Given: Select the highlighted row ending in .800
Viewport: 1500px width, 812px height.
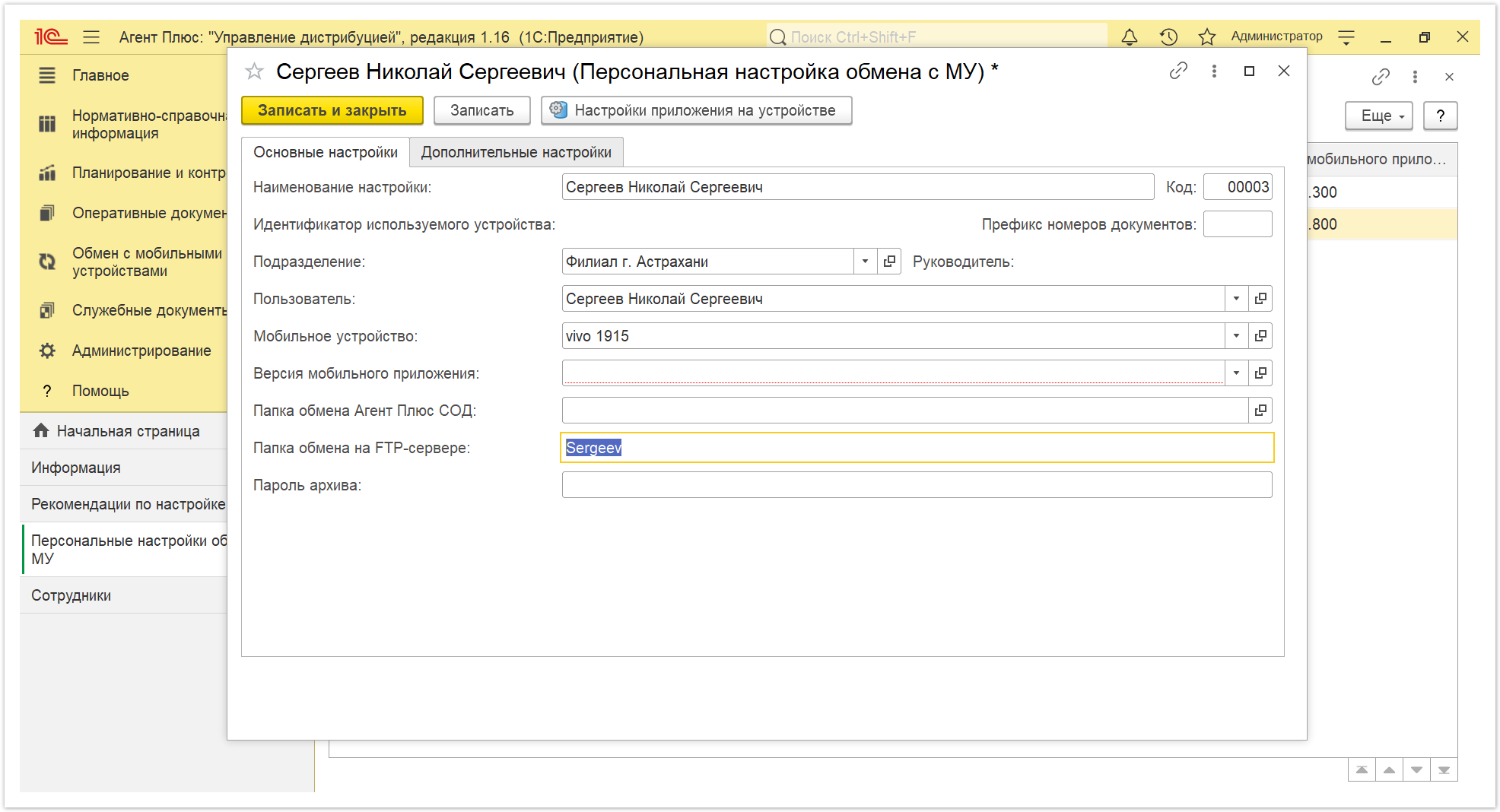Looking at the screenshot, I should point(1381,224).
